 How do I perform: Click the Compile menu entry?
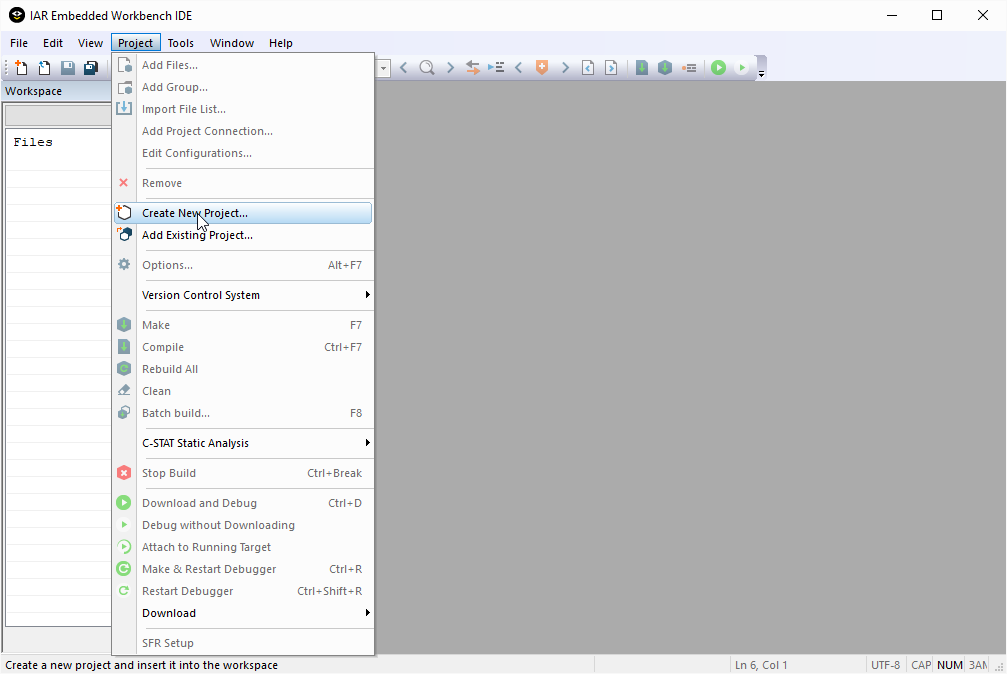(243, 347)
